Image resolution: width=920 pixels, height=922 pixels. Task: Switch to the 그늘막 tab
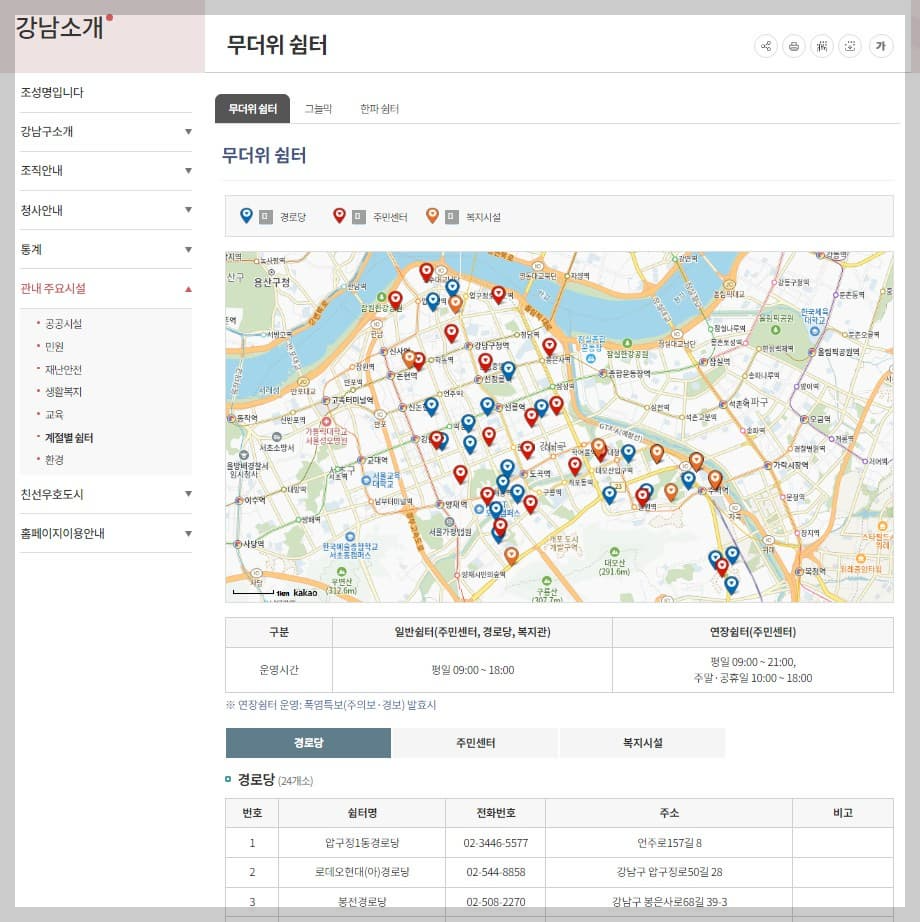pos(319,108)
